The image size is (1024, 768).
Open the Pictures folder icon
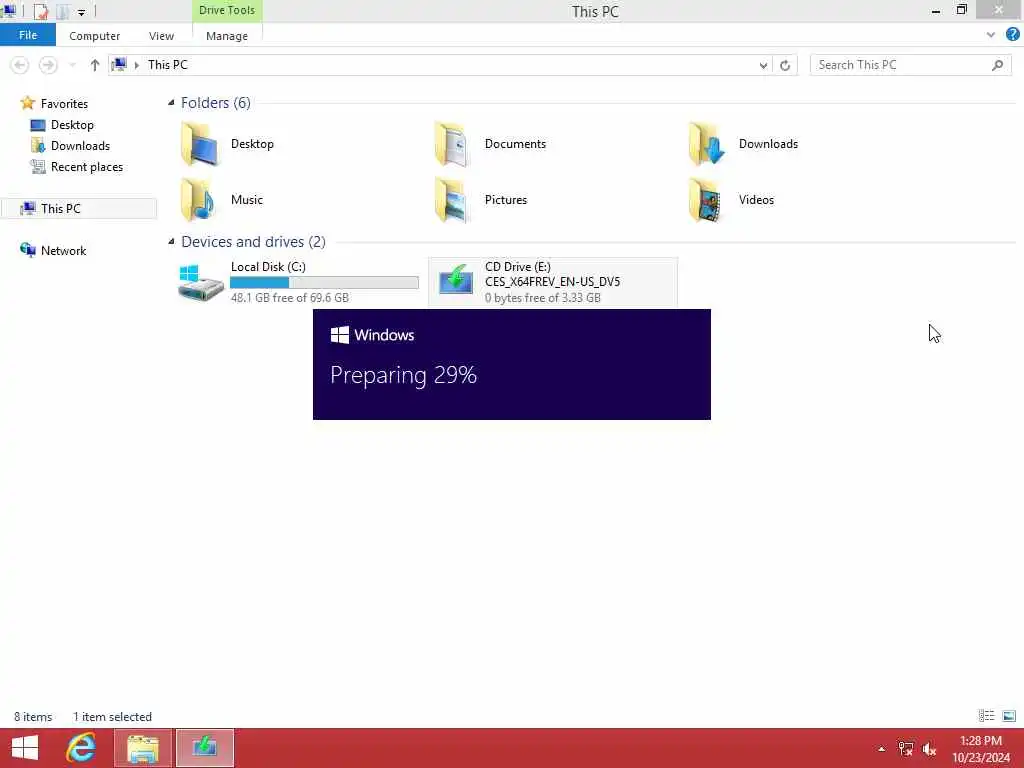click(x=453, y=200)
